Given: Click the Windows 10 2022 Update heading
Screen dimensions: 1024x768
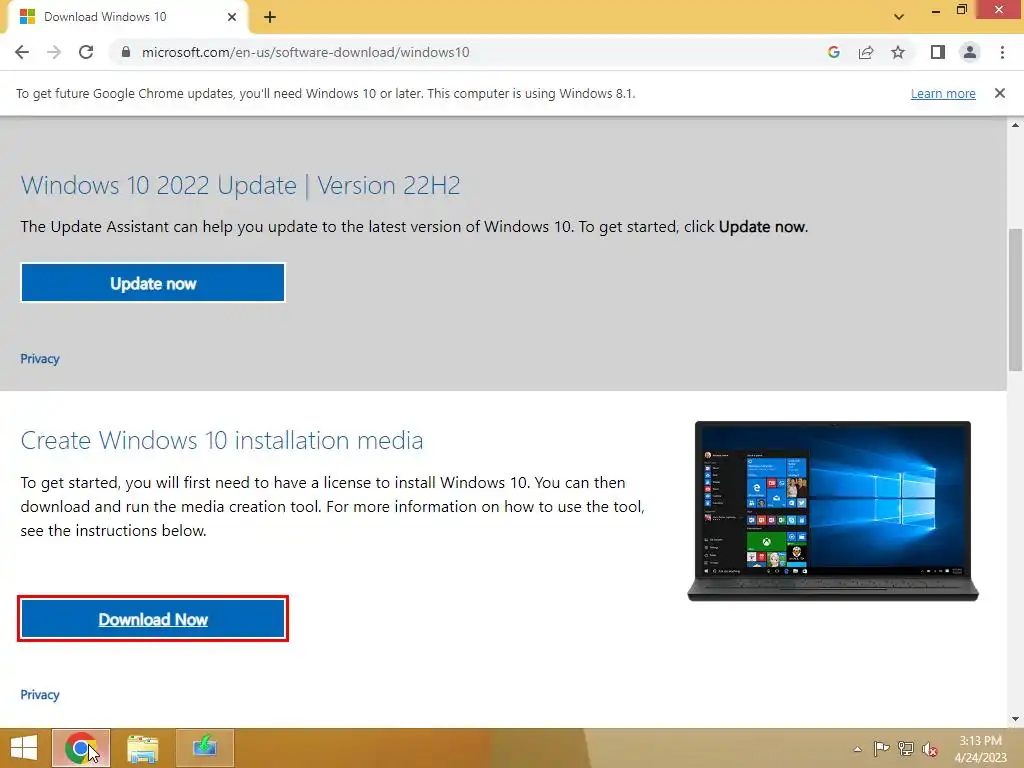Looking at the screenshot, I should [240, 185].
